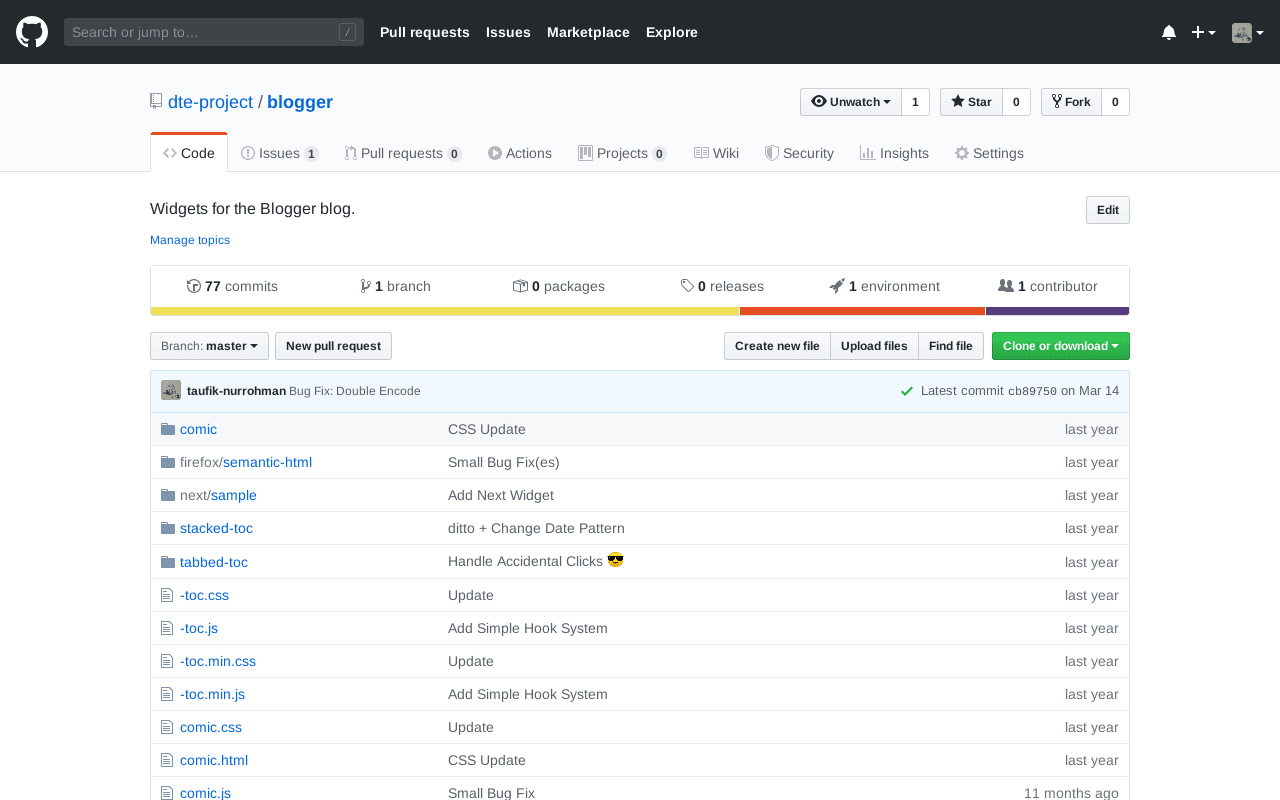Viewport: 1280px width, 800px height.
Task: Switch to the Projects tab
Action: click(x=622, y=153)
